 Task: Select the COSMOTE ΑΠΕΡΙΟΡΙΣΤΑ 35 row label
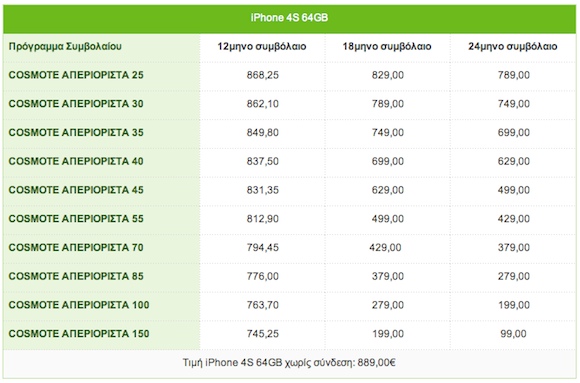pyautogui.click(x=76, y=132)
